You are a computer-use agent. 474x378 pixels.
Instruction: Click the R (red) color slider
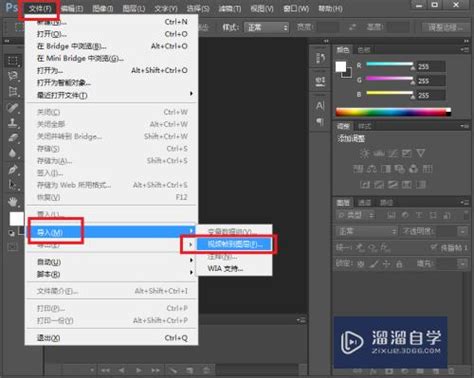click(x=389, y=64)
